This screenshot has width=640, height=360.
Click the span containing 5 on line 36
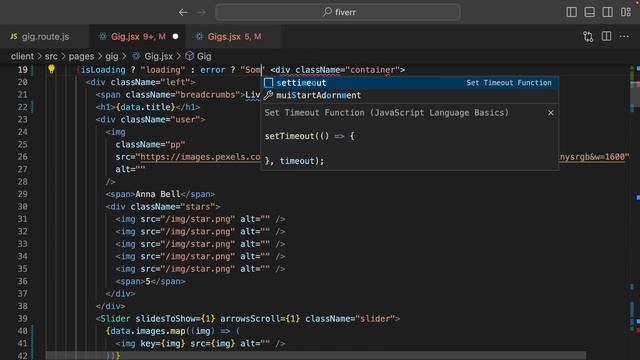pyautogui.click(x=151, y=282)
